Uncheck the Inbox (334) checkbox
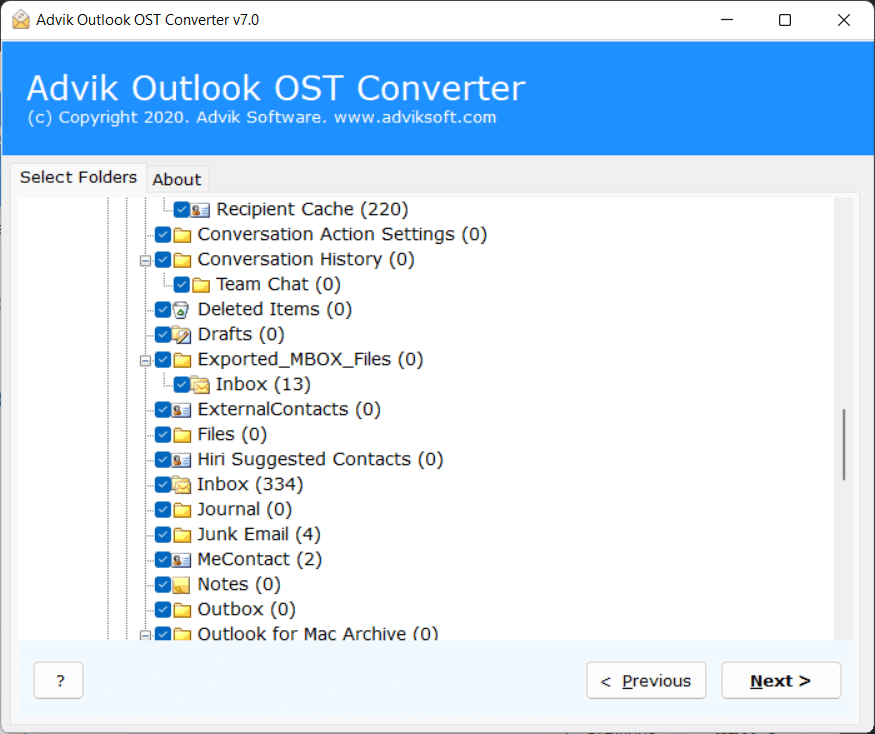Viewport: 875px width, 734px height. 163,484
